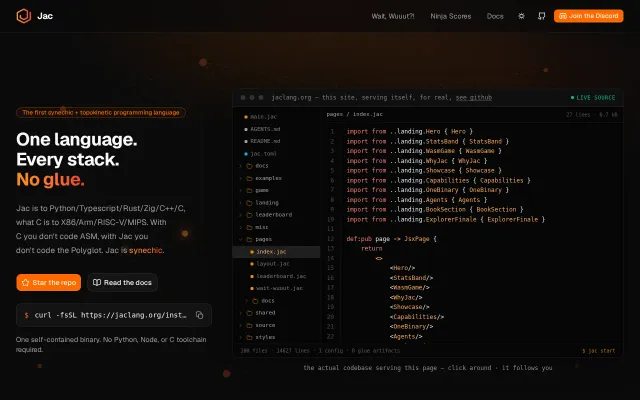Open the AGENTS.md file
This screenshot has height=400, width=640.
coord(265,129)
